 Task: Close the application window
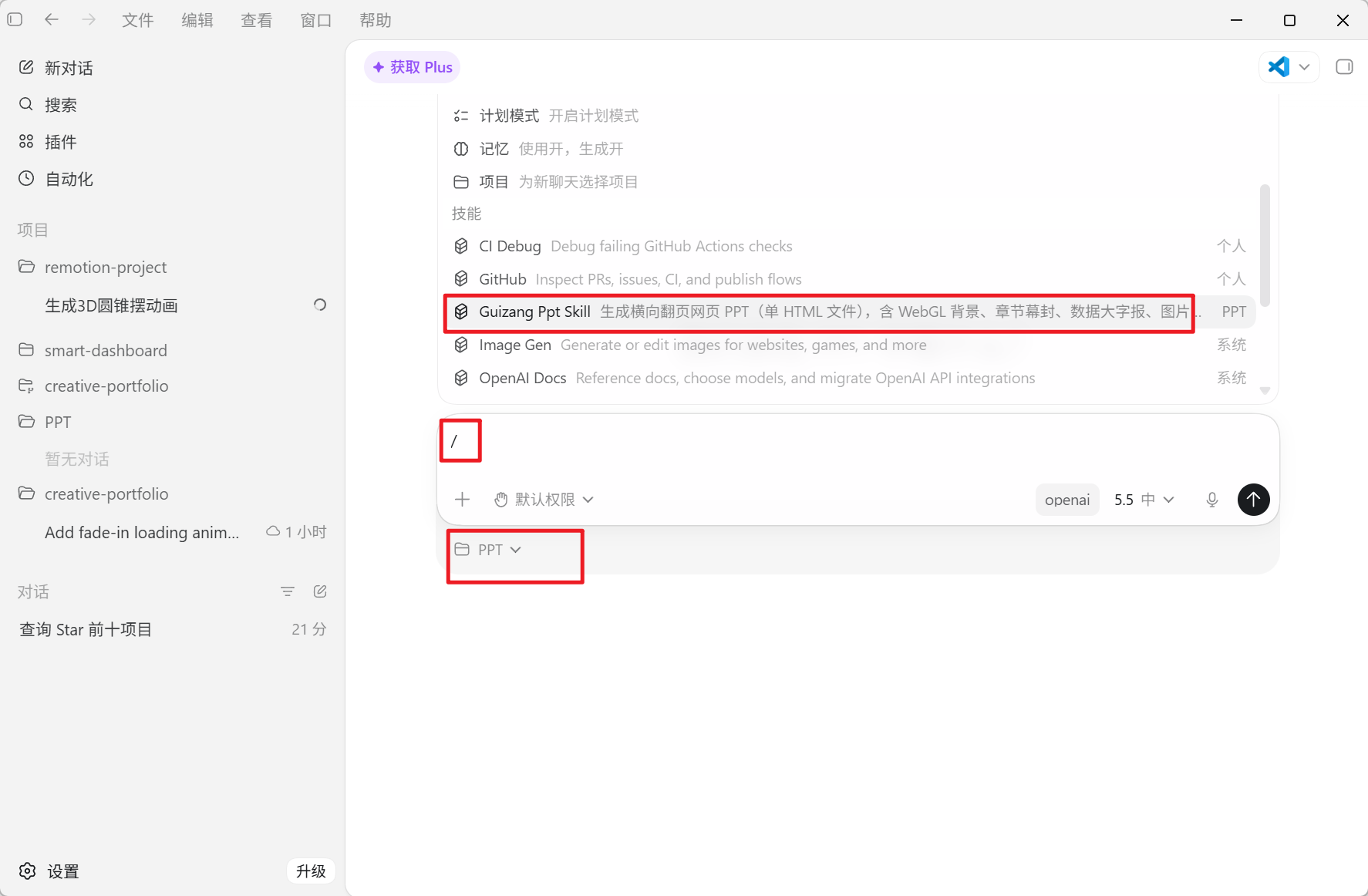point(1343,20)
